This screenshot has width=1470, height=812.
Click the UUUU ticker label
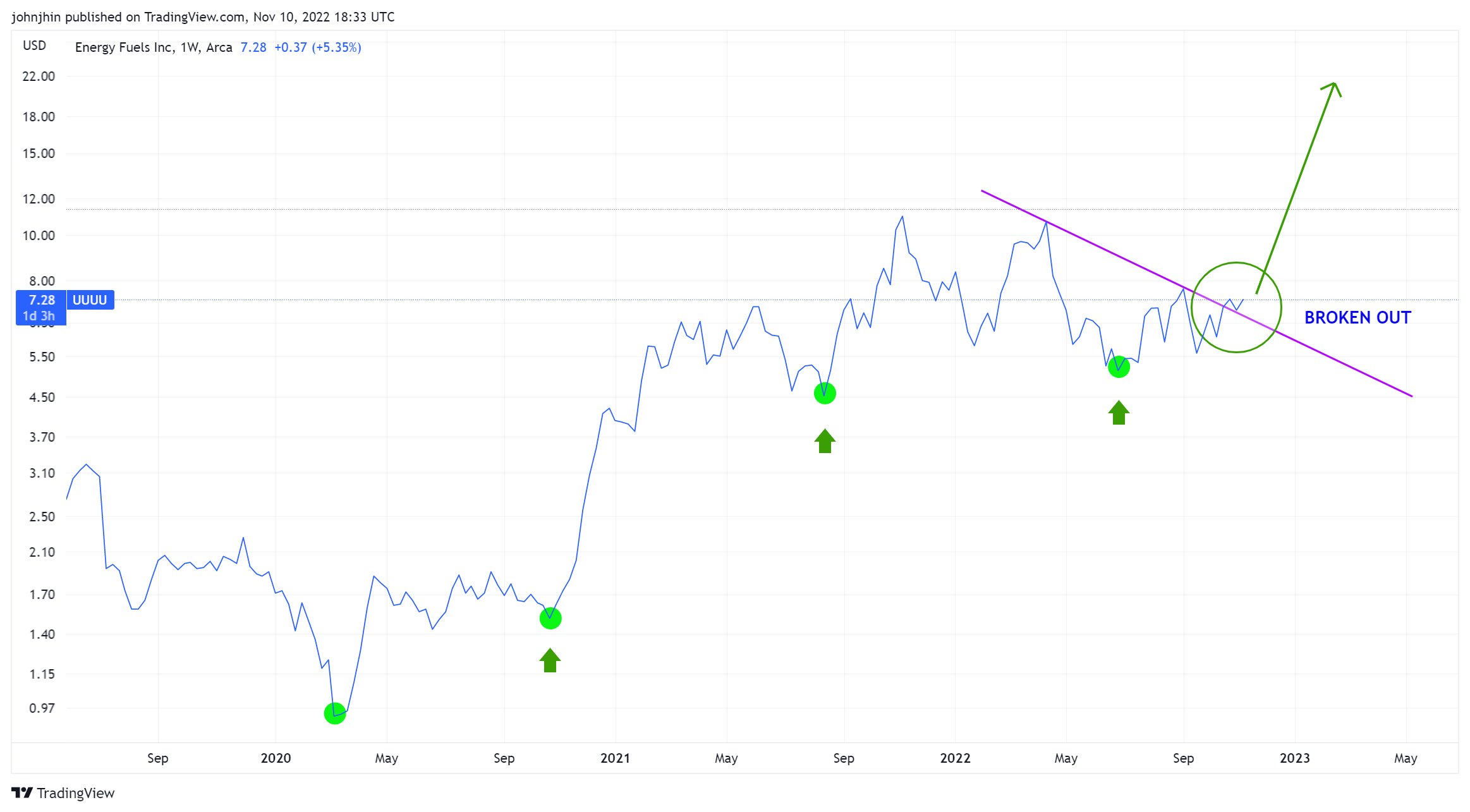90,300
